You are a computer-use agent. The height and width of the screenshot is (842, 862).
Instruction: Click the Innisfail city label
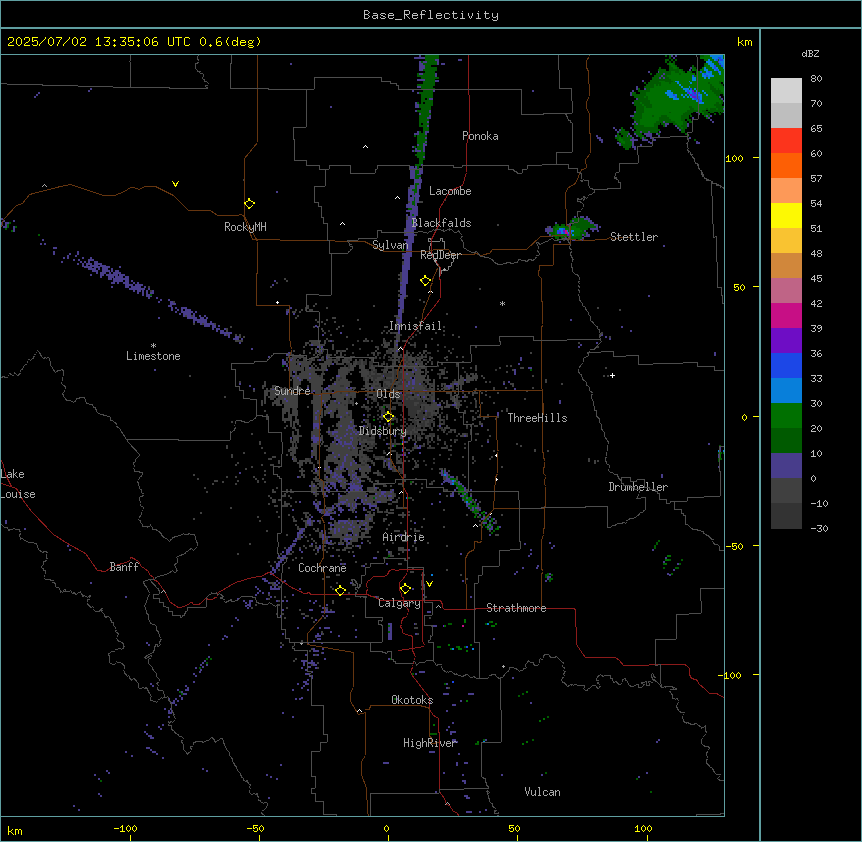point(415,326)
